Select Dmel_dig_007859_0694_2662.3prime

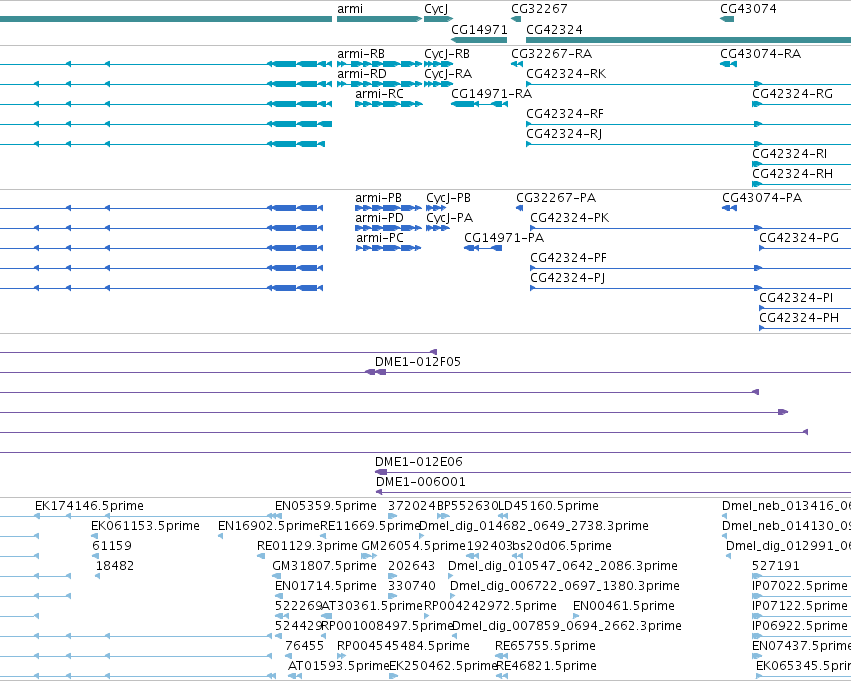[x=567, y=626]
